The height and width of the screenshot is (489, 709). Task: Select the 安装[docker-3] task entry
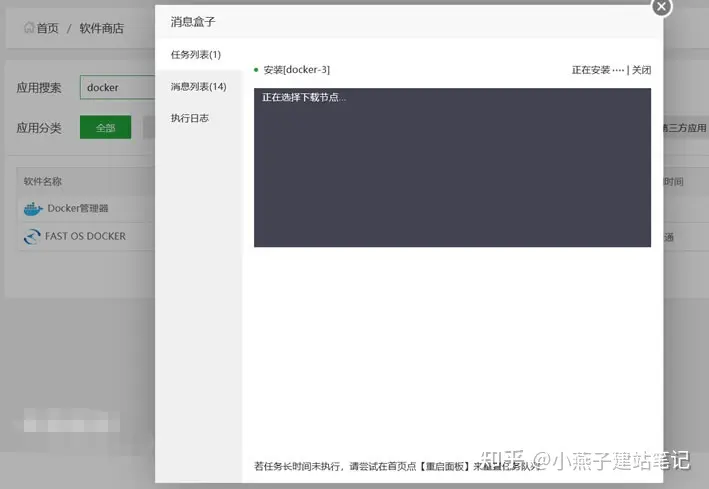click(x=297, y=70)
